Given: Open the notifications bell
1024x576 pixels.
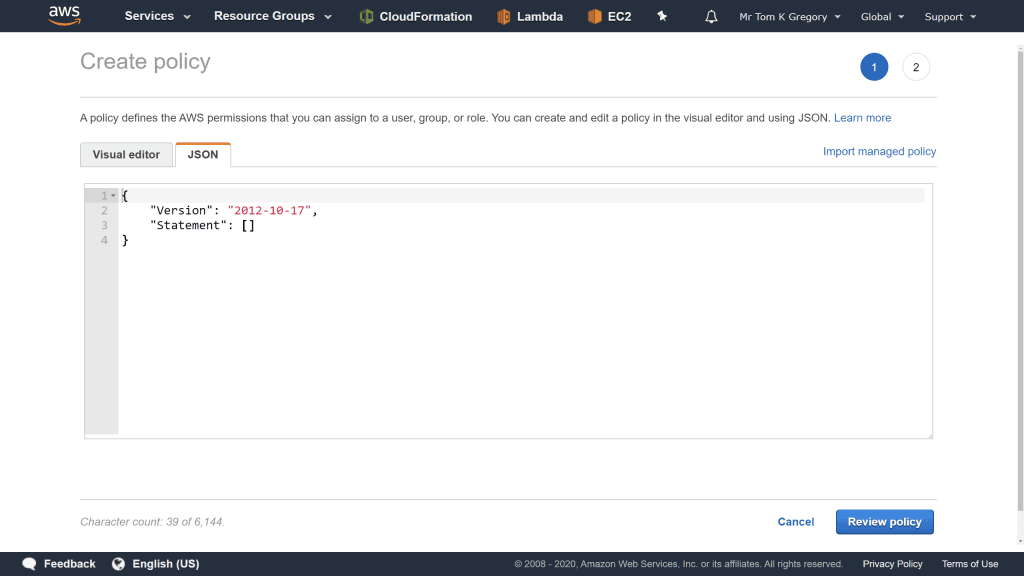Looking at the screenshot, I should coord(711,16).
